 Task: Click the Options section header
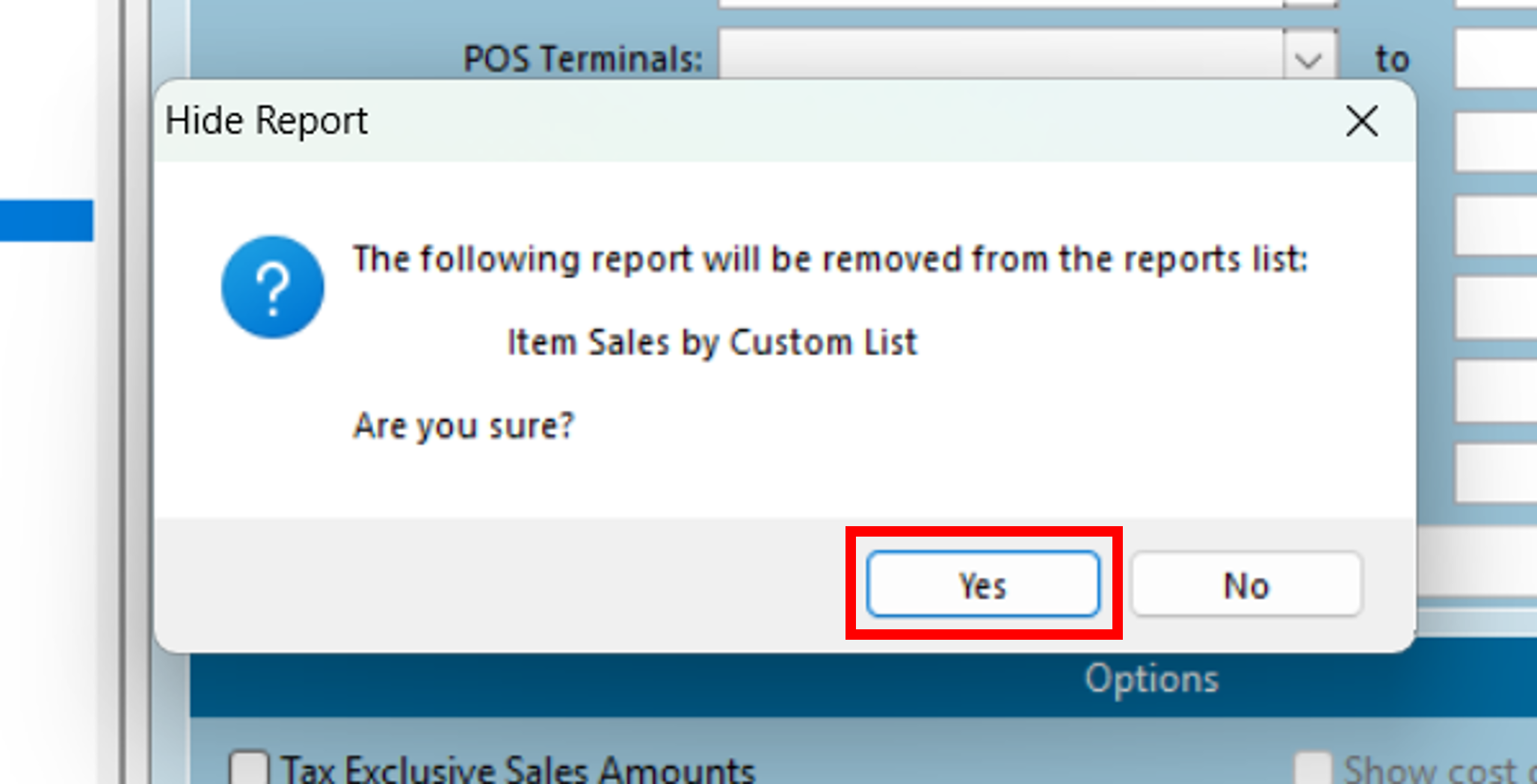(1150, 678)
